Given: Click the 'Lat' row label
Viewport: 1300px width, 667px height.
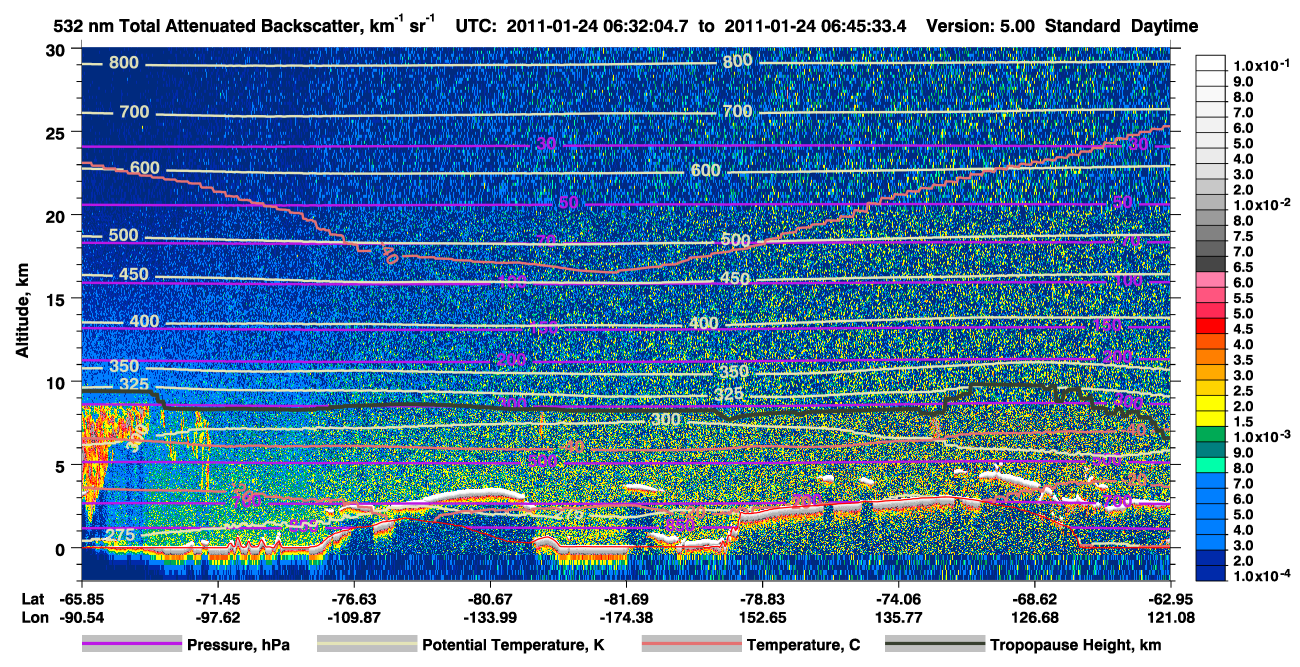Looking at the screenshot, I should pyautogui.click(x=32, y=600).
